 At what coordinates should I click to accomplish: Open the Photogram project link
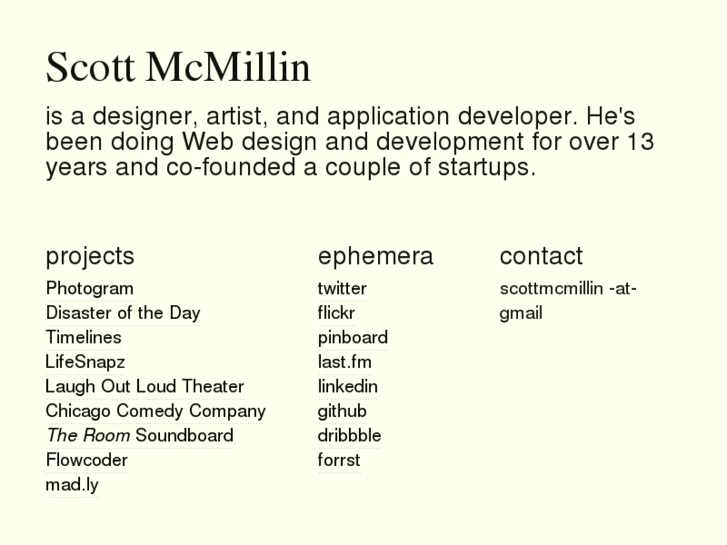pyautogui.click(x=89, y=288)
